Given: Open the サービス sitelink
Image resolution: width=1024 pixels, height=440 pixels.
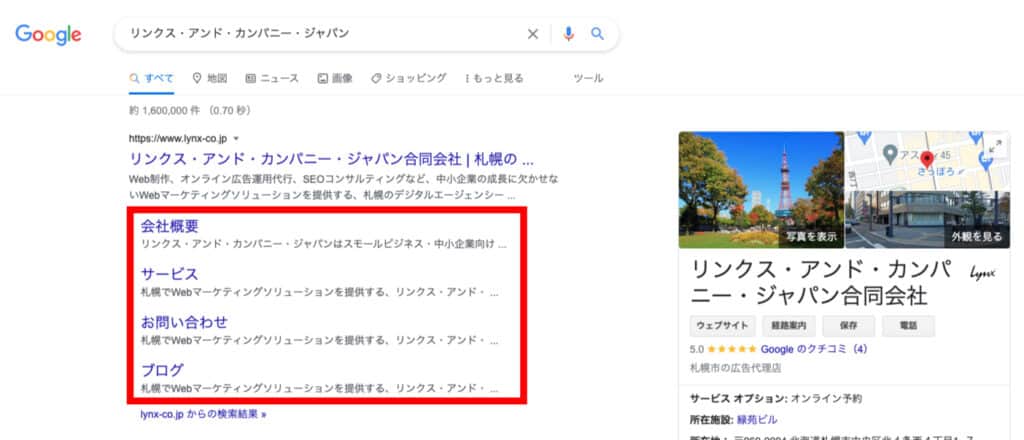Looking at the screenshot, I should point(170,274).
